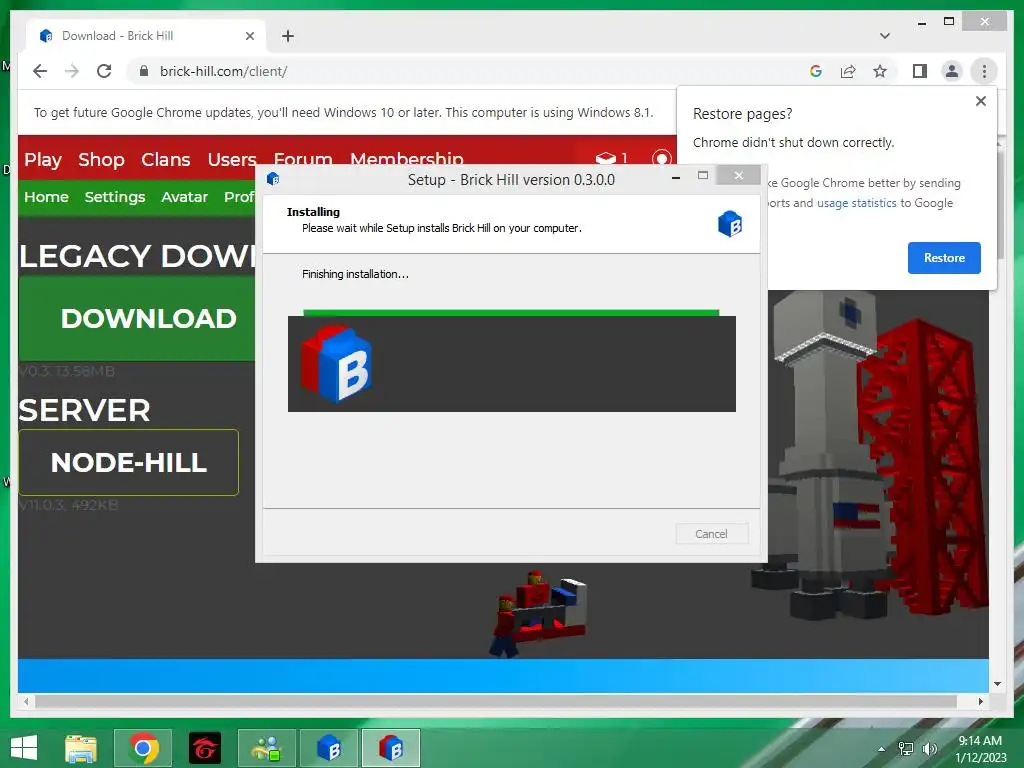This screenshot has height=768, width=1024.
Task: Click the circular icon in red navbar
Action: 661,158
